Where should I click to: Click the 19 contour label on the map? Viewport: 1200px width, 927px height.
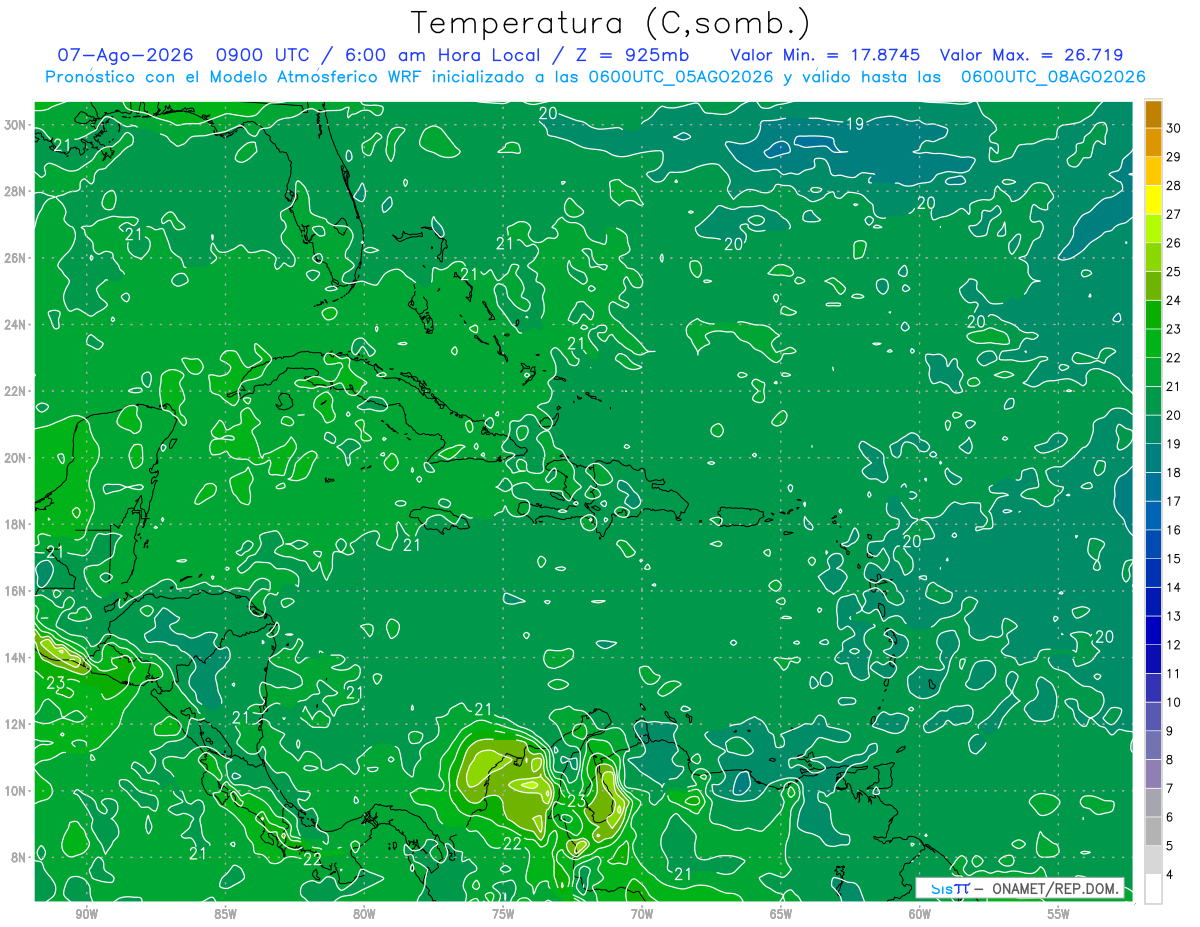click(855, 124)
